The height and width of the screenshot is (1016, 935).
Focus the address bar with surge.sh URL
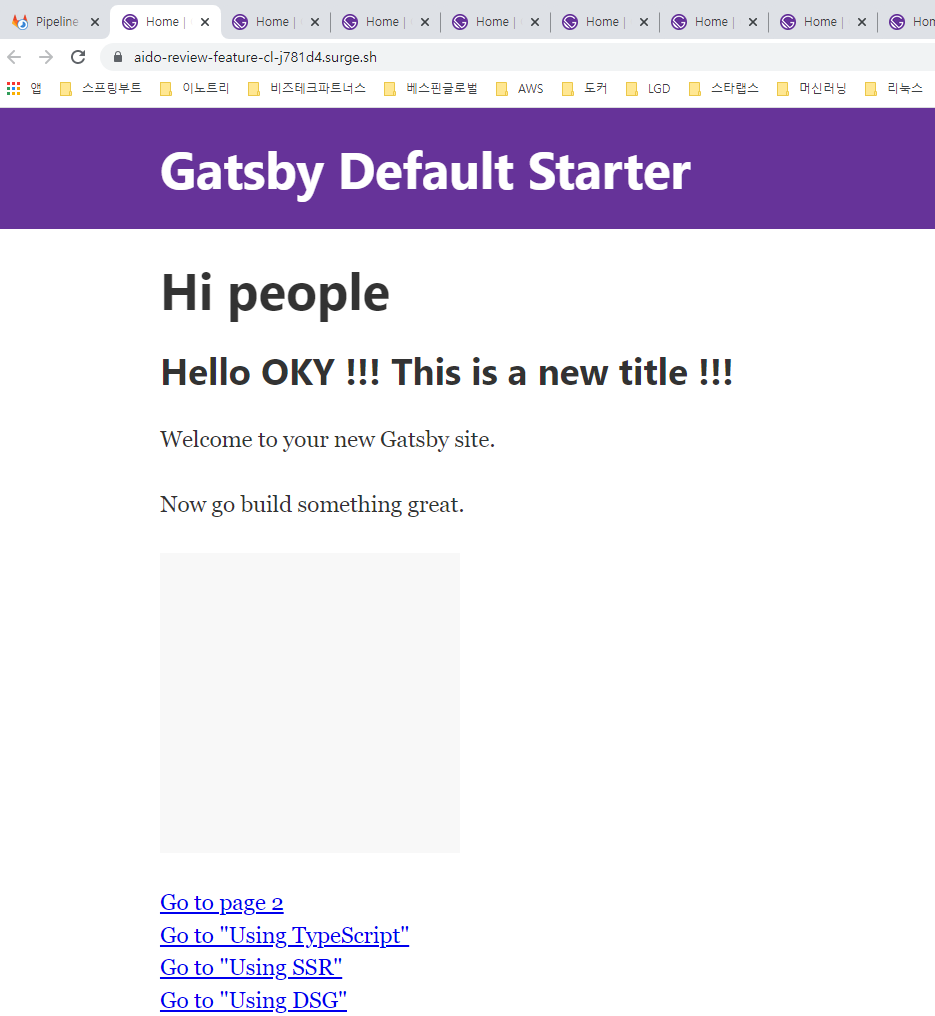coord(518,57)
